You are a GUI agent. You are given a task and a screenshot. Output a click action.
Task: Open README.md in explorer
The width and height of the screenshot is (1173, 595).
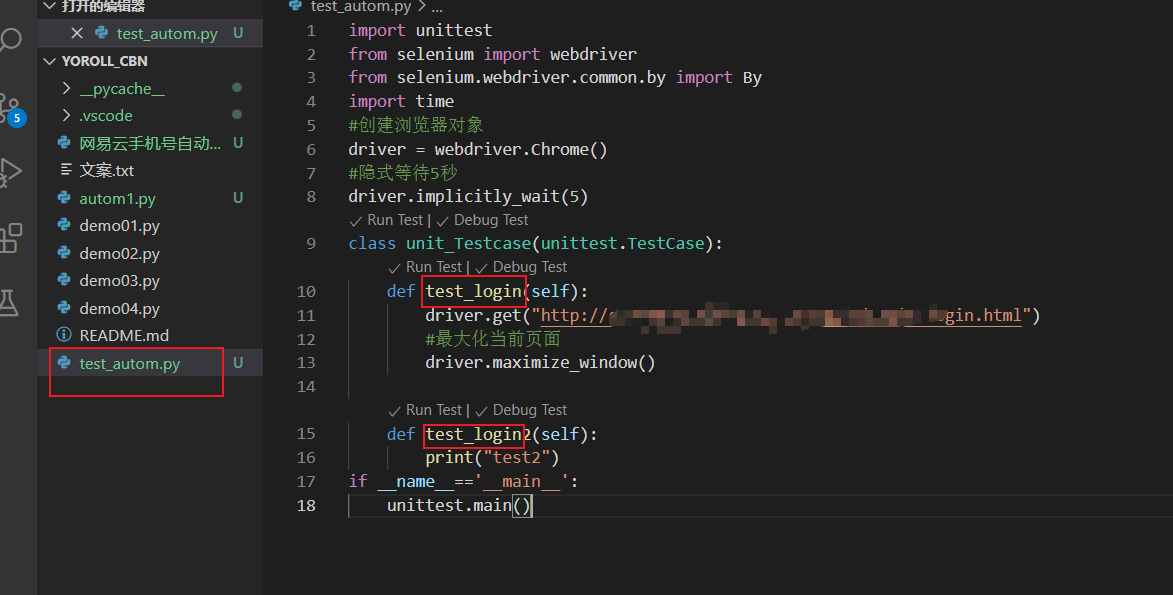click(124, 335)
